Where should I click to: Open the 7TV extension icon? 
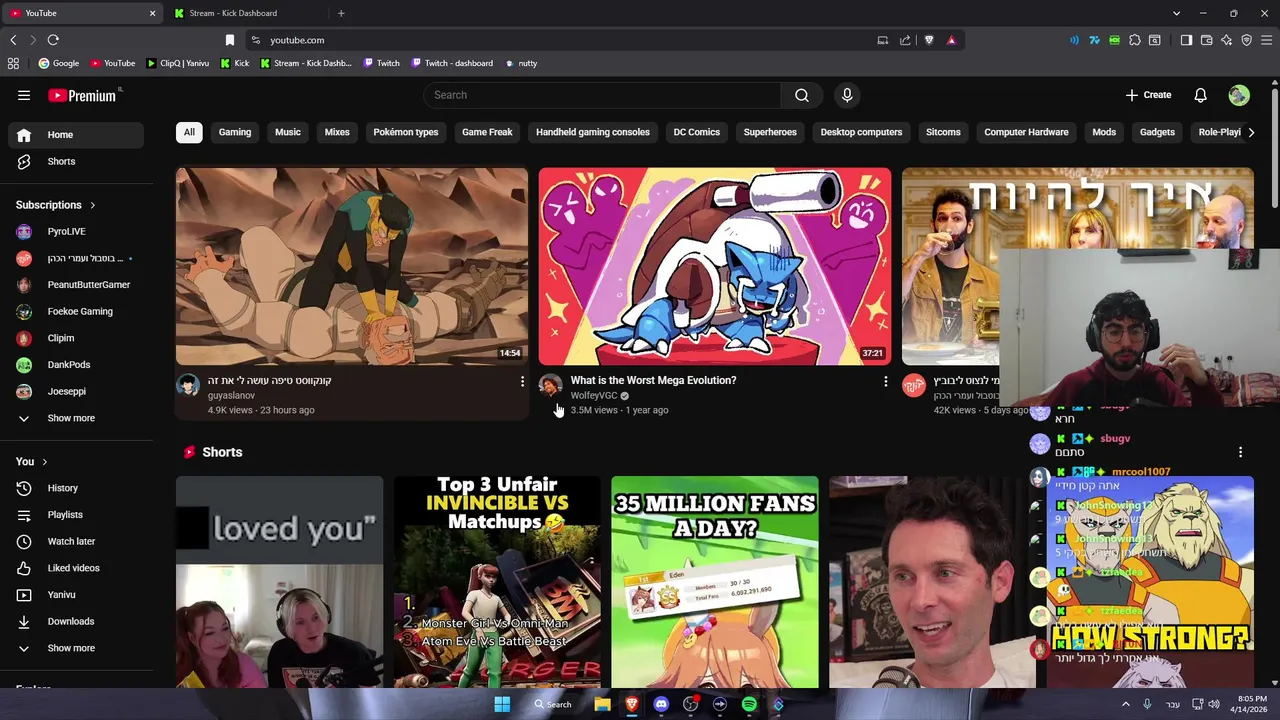[1095, 40]
